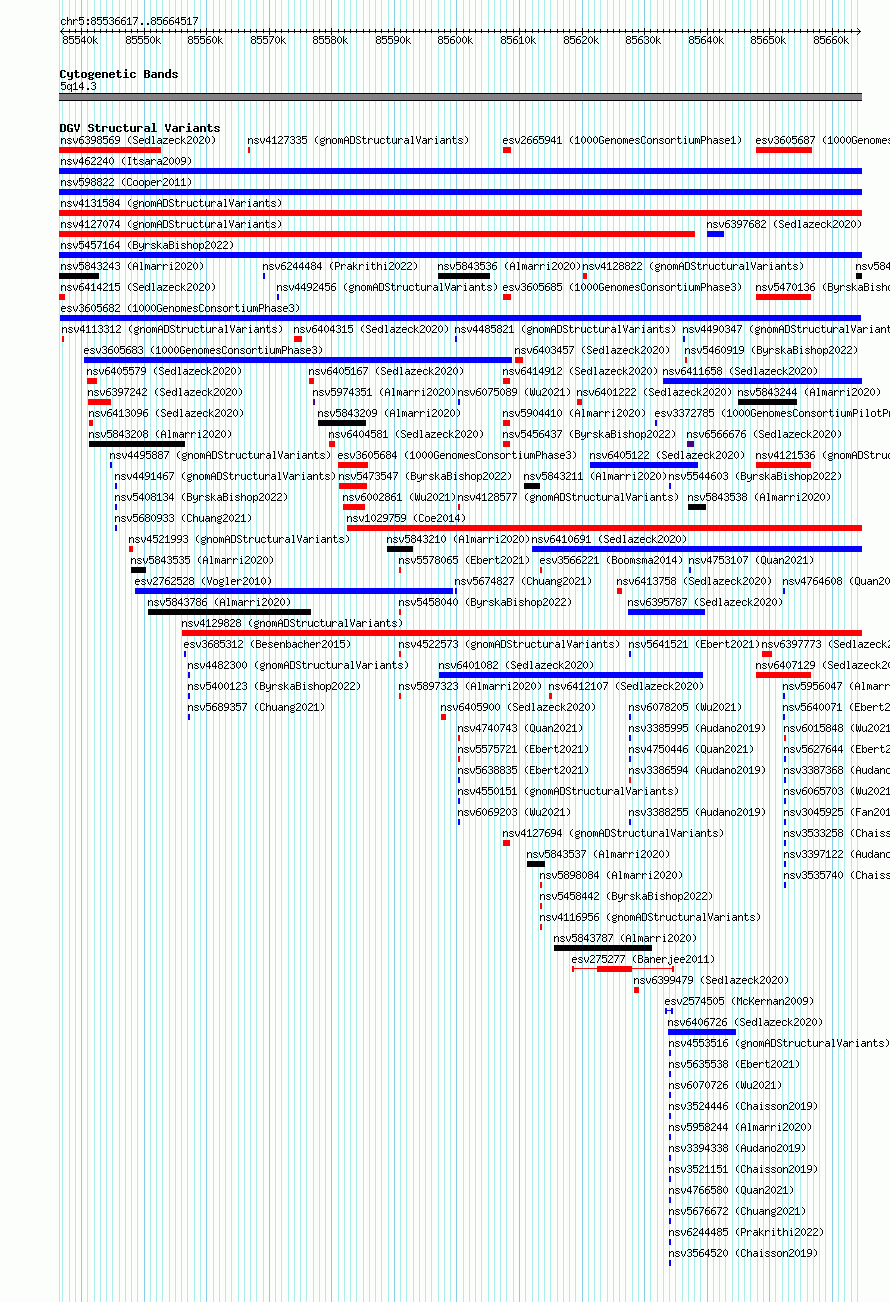Click the black bar under nsv5843244 (Almarri2020)
Viewport: 890px width, 1302px height.
pyautogui.click(x=768, y=402)
